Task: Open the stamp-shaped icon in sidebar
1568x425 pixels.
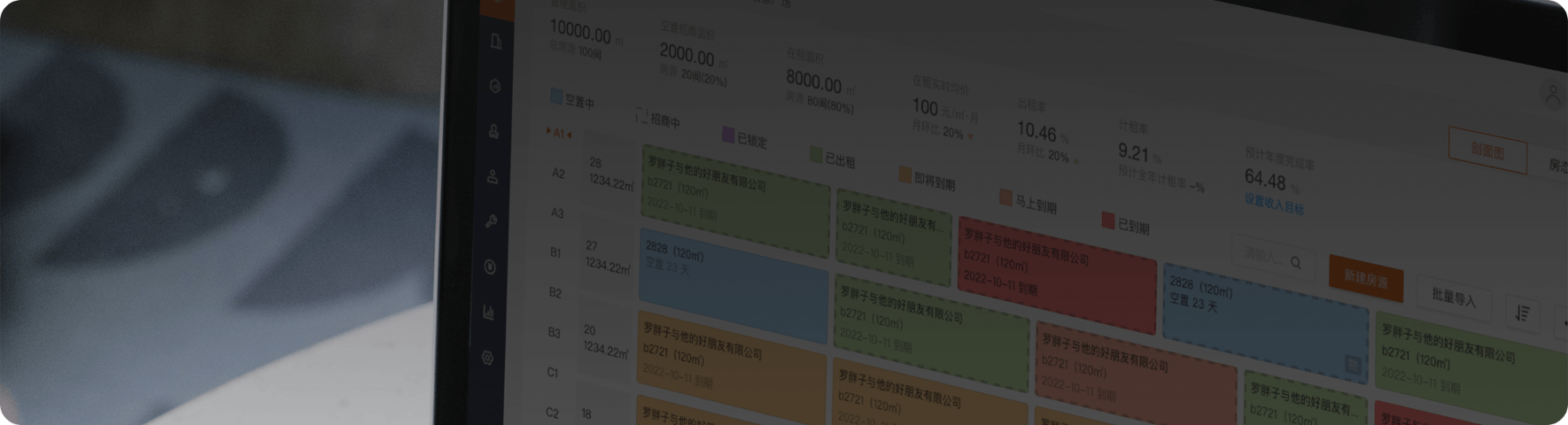Action: click(494, 132)
